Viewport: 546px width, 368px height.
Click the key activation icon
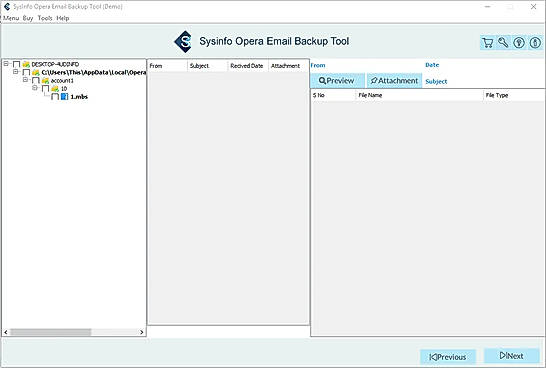click(x=503, y=43)
